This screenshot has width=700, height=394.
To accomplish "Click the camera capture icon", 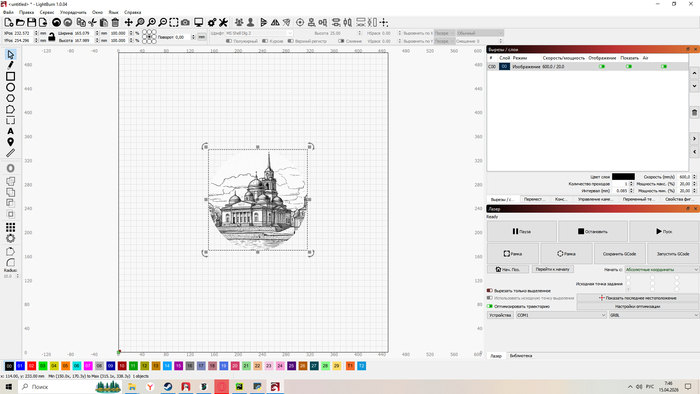I will [185, 22].
